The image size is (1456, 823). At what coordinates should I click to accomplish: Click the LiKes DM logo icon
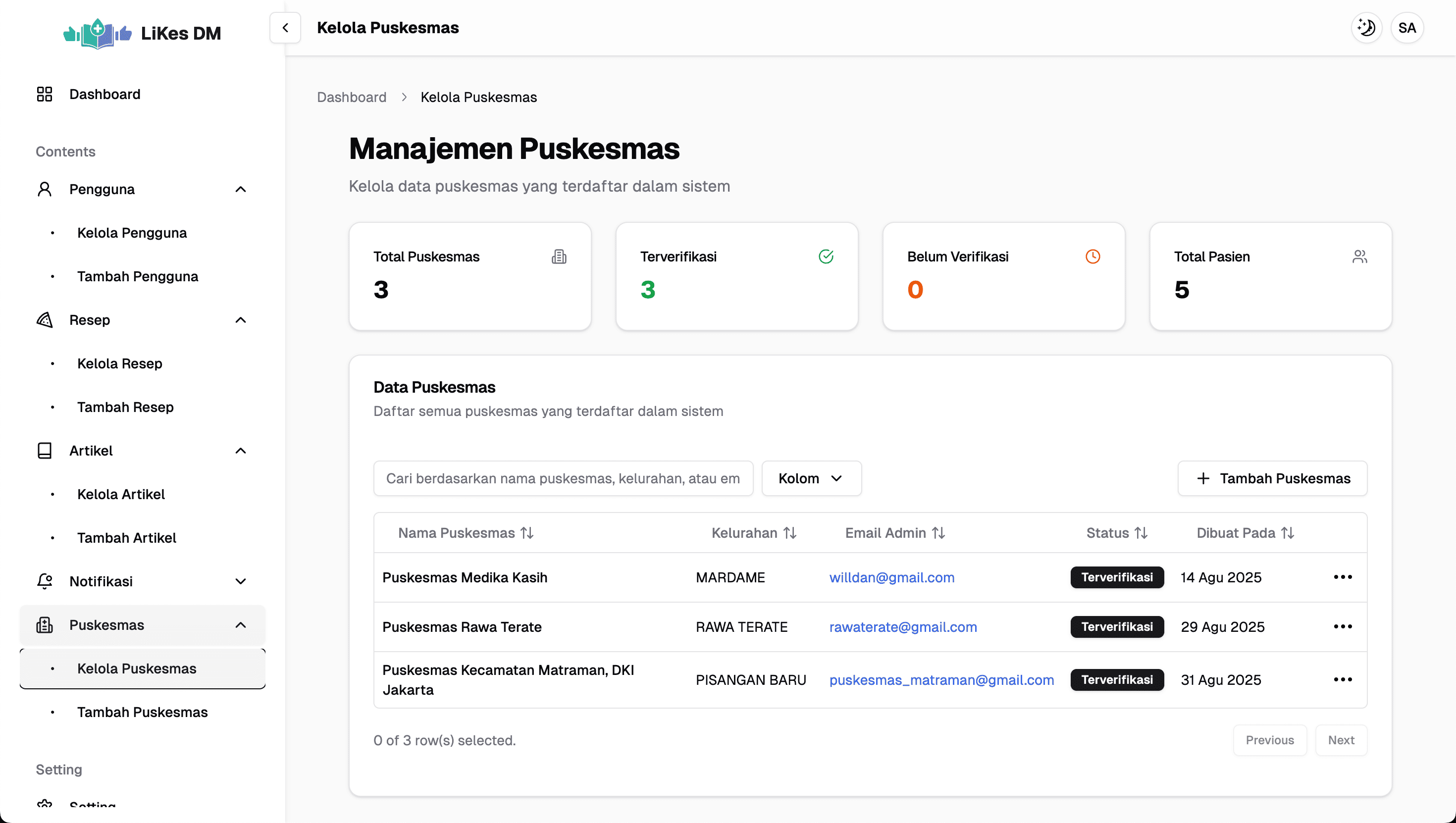(98, 33)
